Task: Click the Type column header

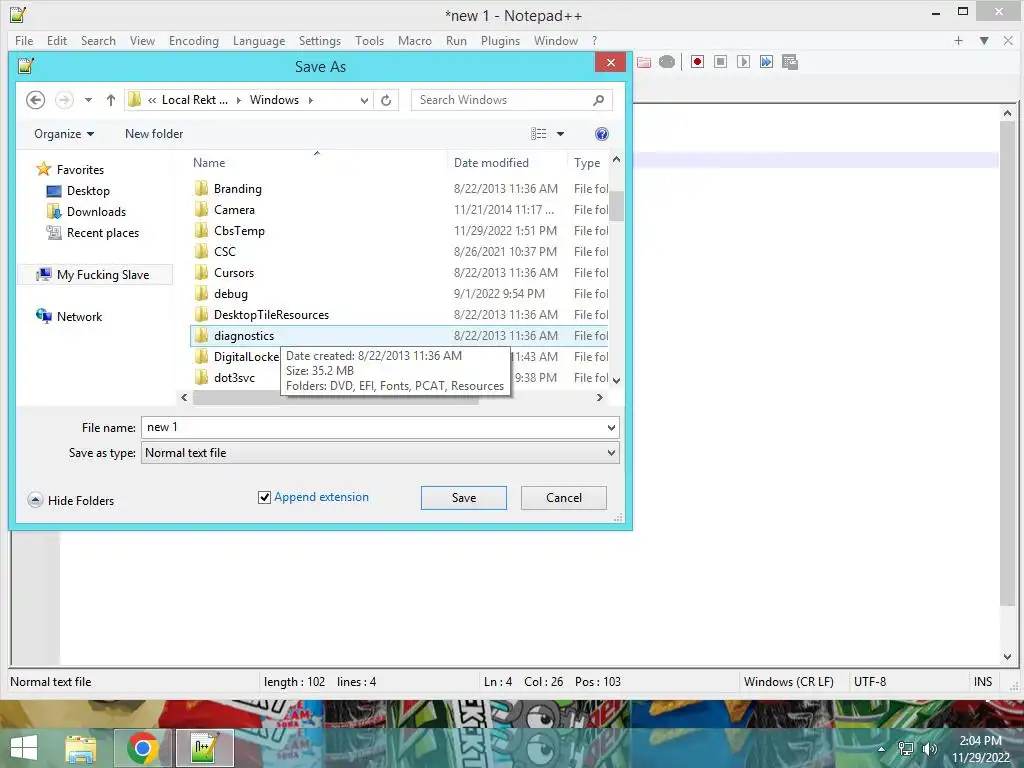Action: (x=588, y=163)
